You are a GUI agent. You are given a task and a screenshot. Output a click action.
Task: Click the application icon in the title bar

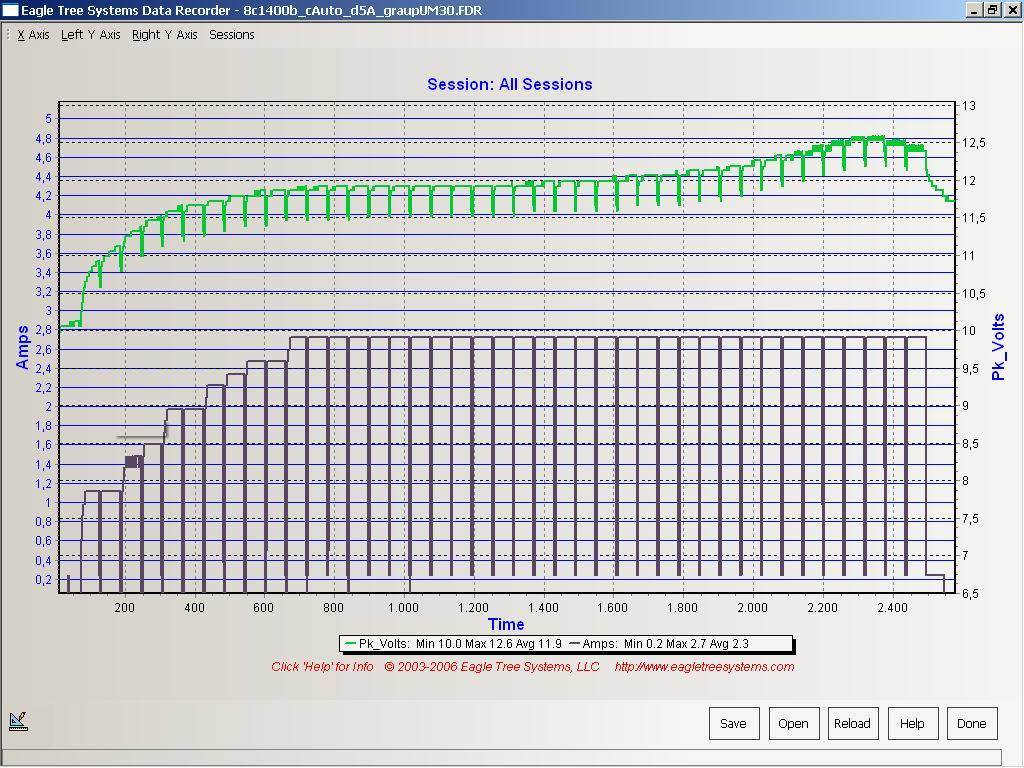click(11, 10)
